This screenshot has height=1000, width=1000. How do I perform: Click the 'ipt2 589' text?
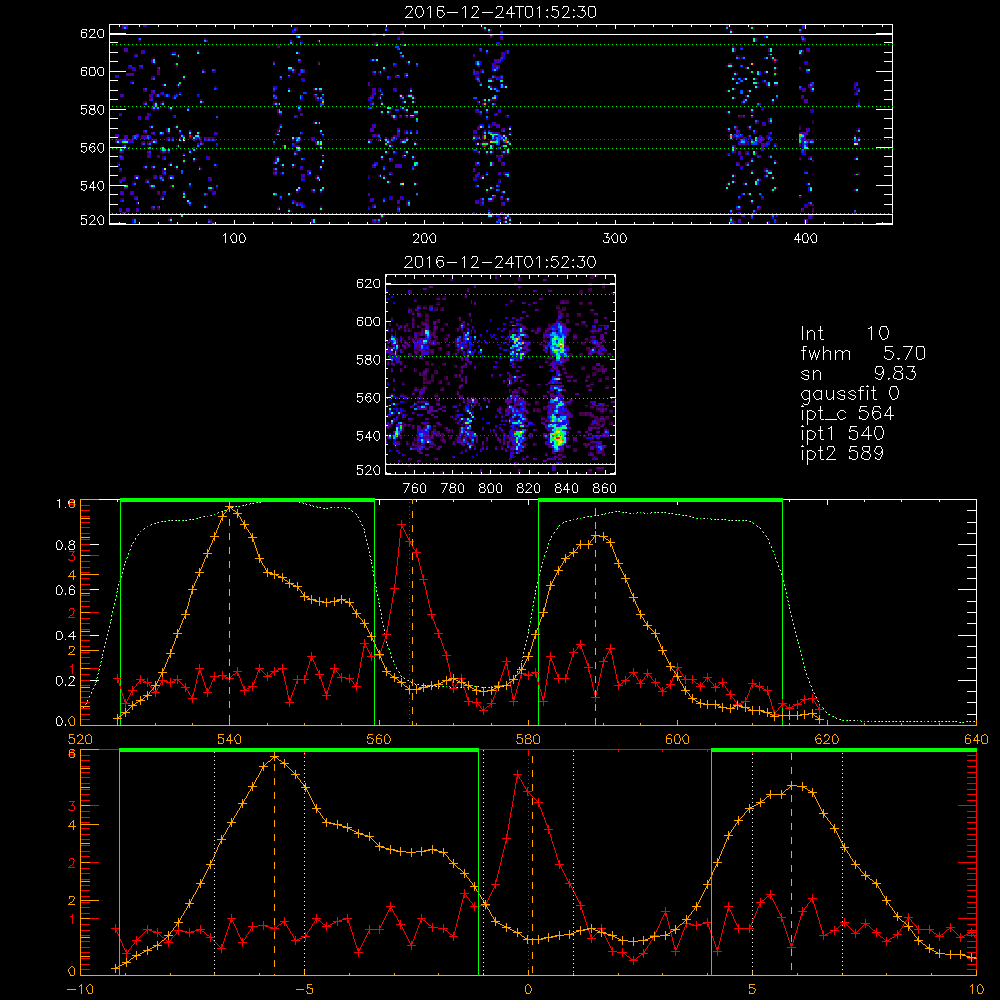click(842, 453)
